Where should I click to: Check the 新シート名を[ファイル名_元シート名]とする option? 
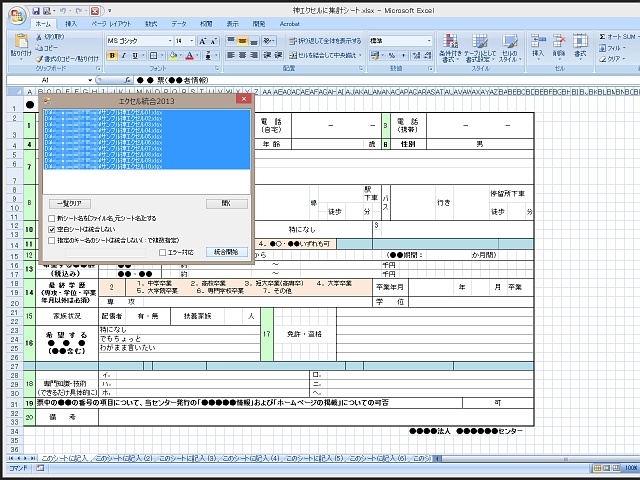point(52,217)
